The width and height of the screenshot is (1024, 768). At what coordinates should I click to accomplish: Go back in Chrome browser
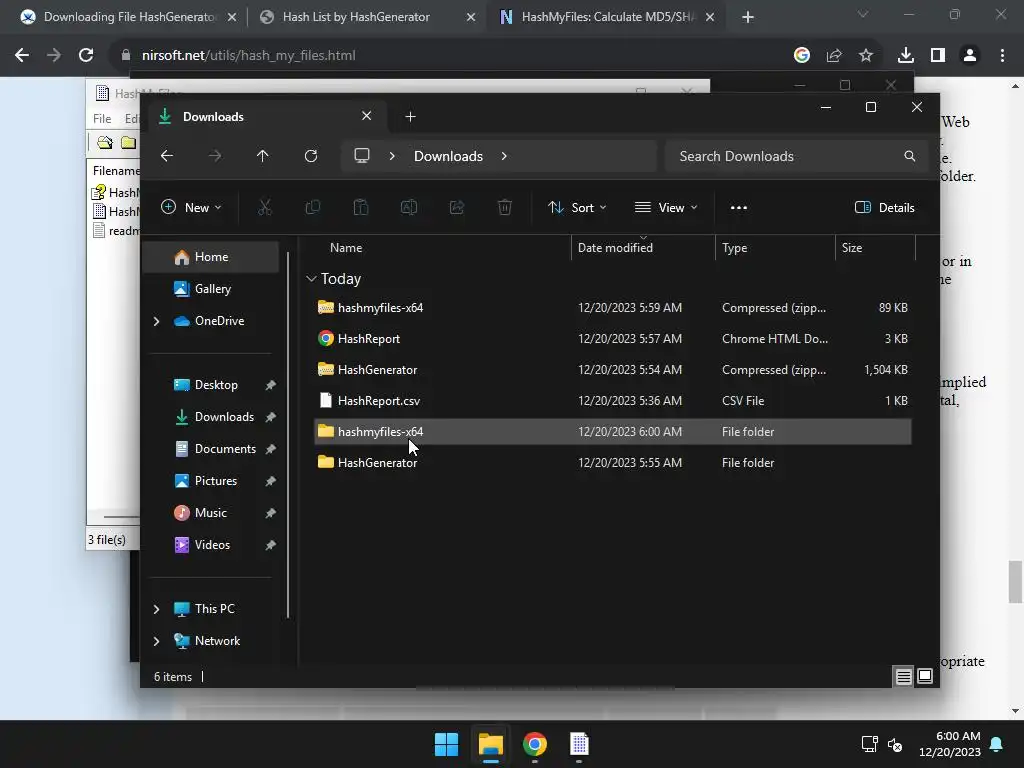click(x=22, y=56)
